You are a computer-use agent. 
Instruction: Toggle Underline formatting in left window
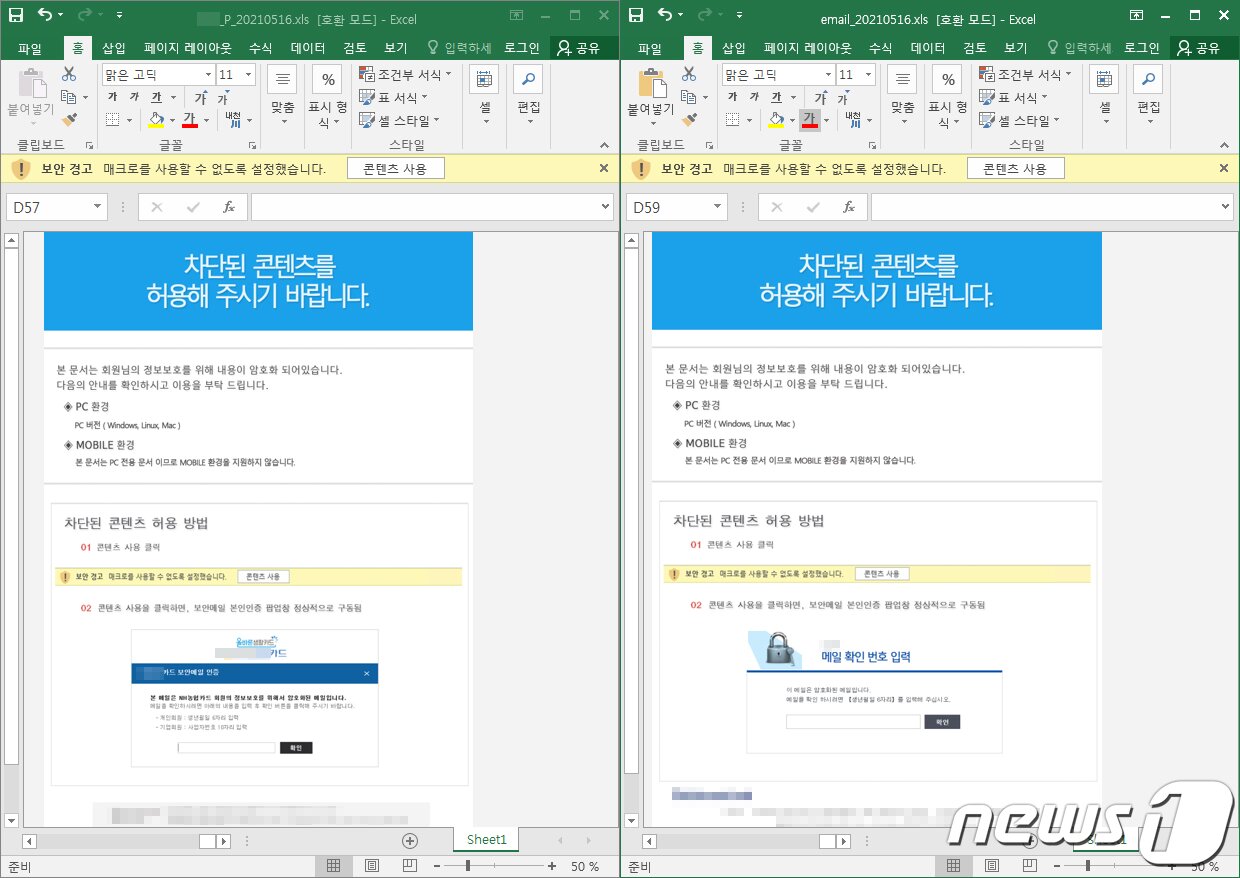[x=157, y=97]
